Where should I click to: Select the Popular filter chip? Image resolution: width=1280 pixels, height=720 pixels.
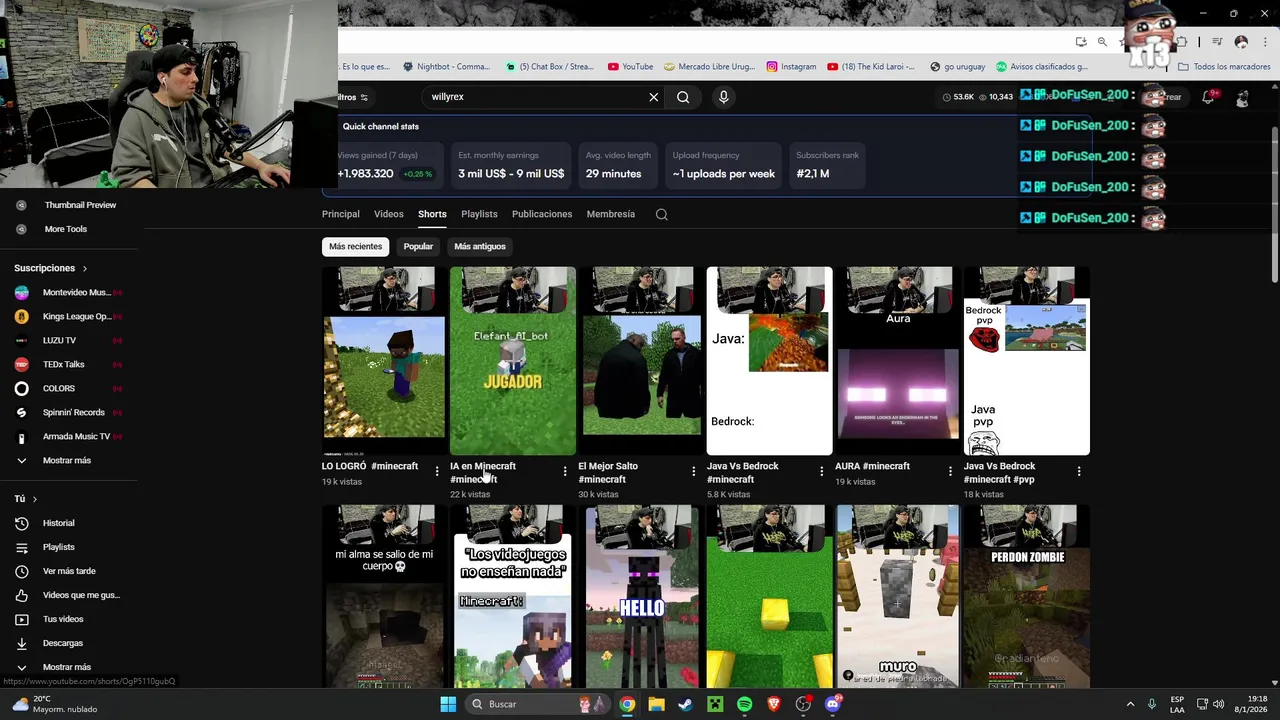[x=418, y=246]
